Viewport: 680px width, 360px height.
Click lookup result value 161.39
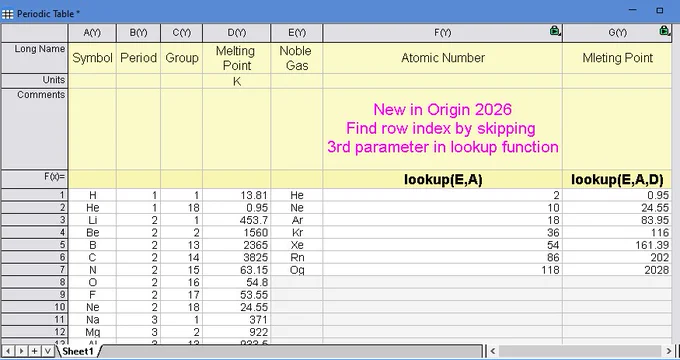click(617, 245)
